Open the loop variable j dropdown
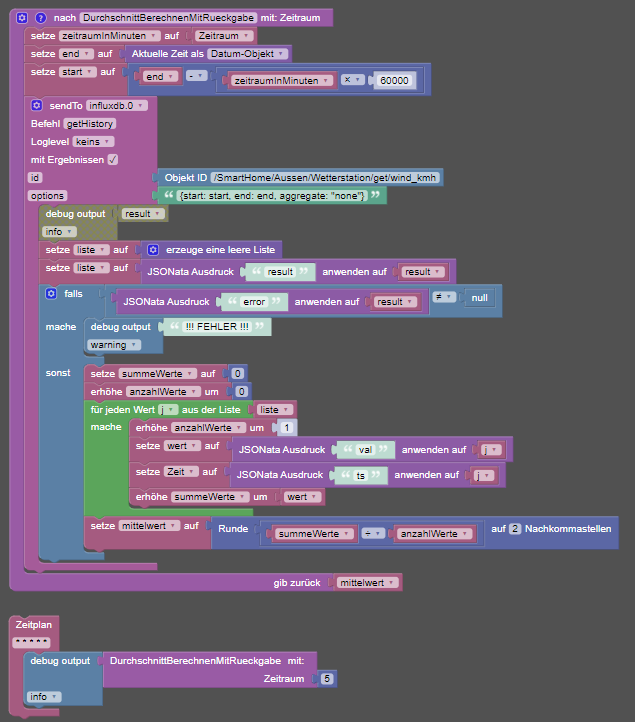This screenshot has height=722, width=635. [168, 409]
